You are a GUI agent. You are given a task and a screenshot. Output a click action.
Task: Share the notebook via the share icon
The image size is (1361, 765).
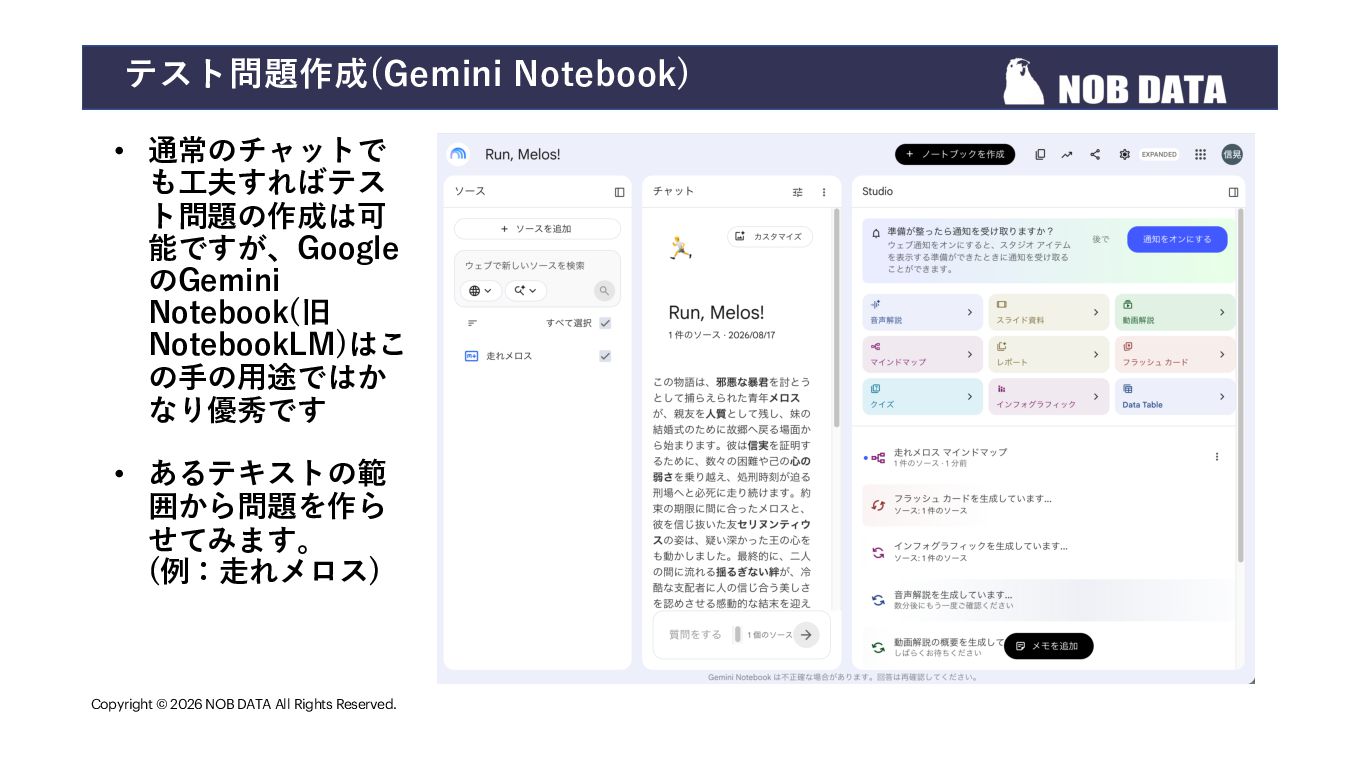[1095, 155]
